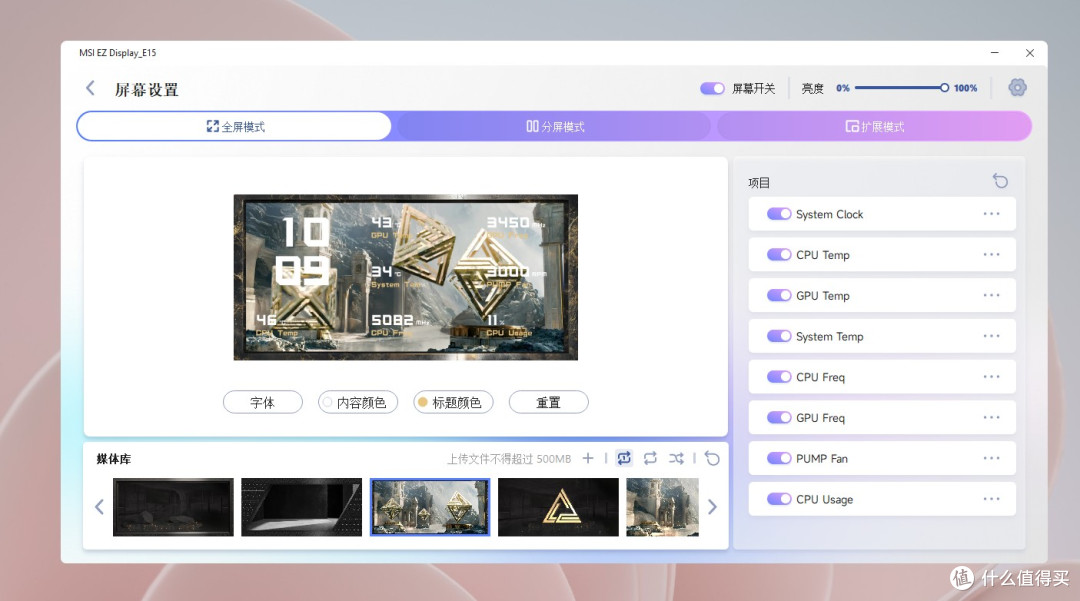The width and height of the screenshot is (1080, 601).
Task: Reset items with the 项目 refresh icon
Action: (1000, 181)
